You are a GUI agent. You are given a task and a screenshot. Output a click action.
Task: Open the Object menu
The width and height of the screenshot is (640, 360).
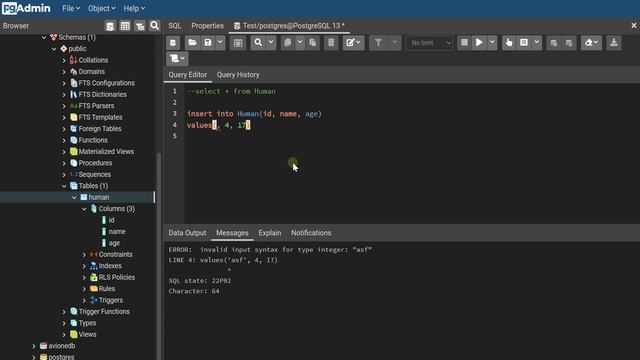[x=101, y=8]
